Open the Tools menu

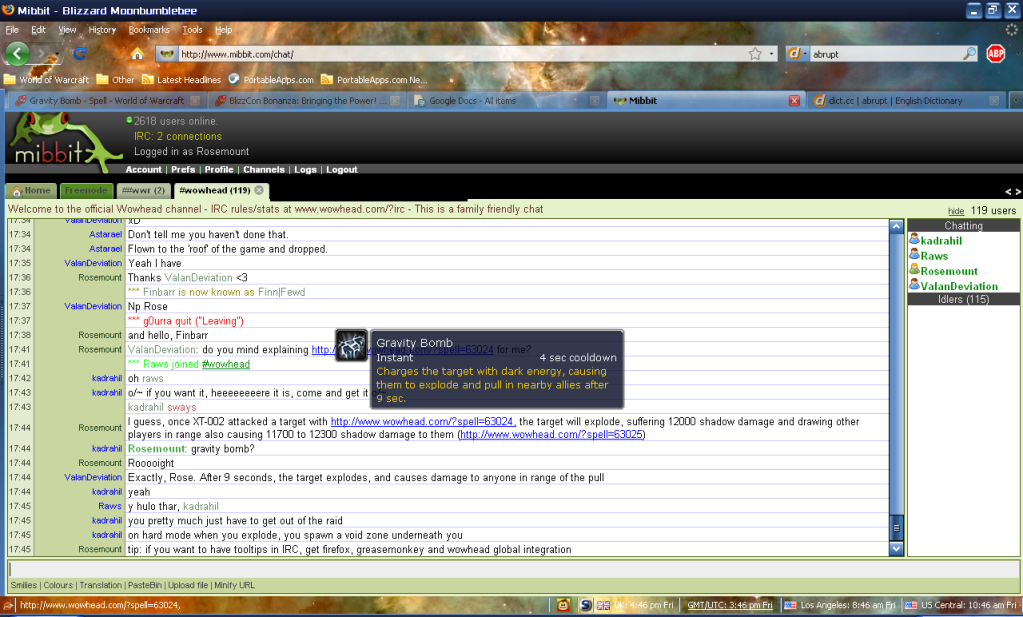point(192,29)
